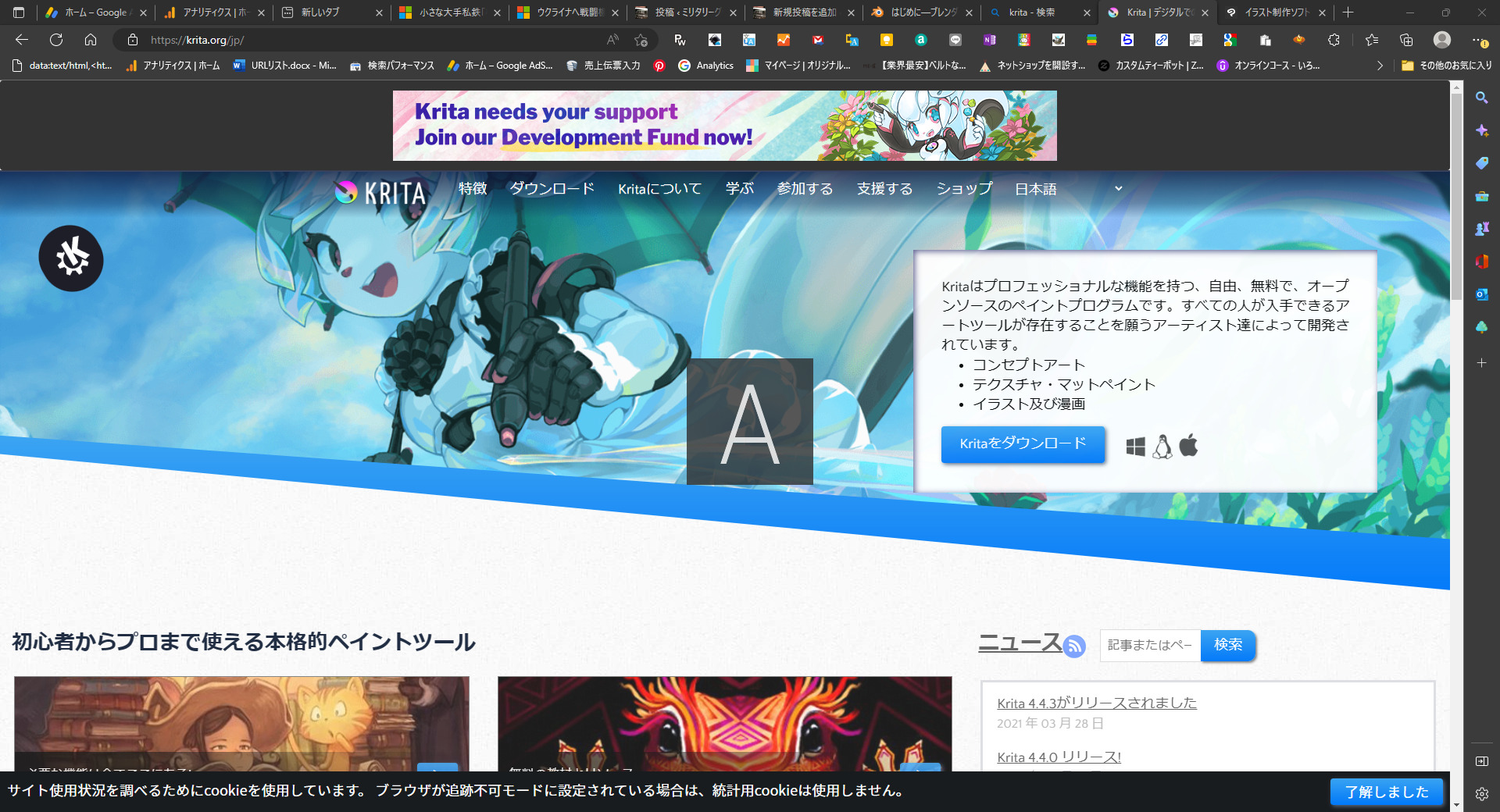Click the 記事またはページ search field
The width and height of the screenshot is (1500, 812).
[1150, 645]
